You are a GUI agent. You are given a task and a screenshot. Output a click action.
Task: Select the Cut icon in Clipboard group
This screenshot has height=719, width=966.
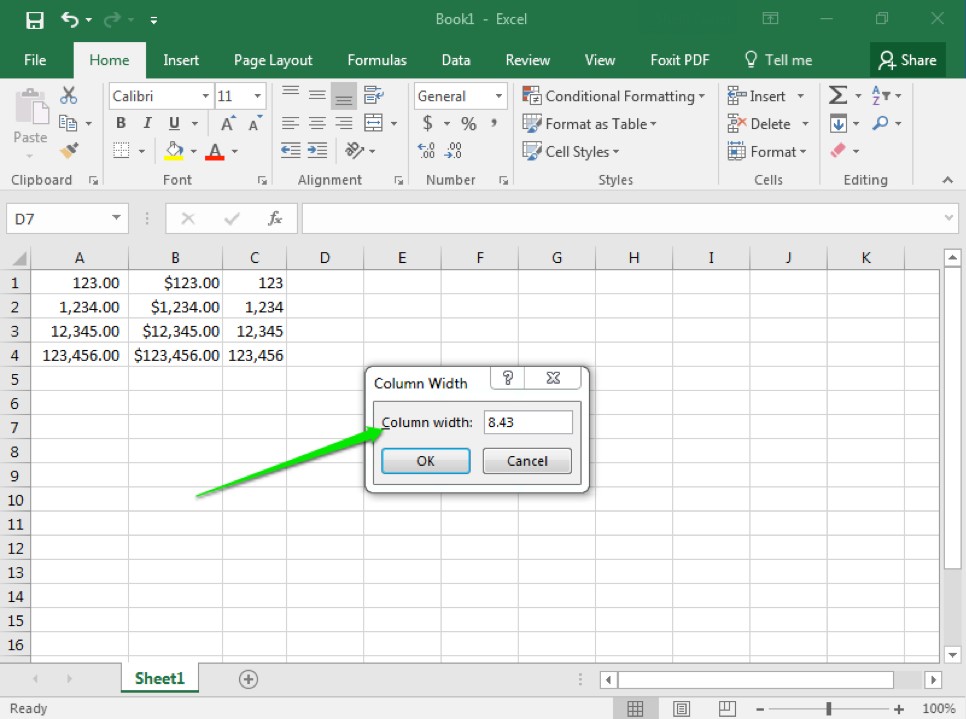68,95
